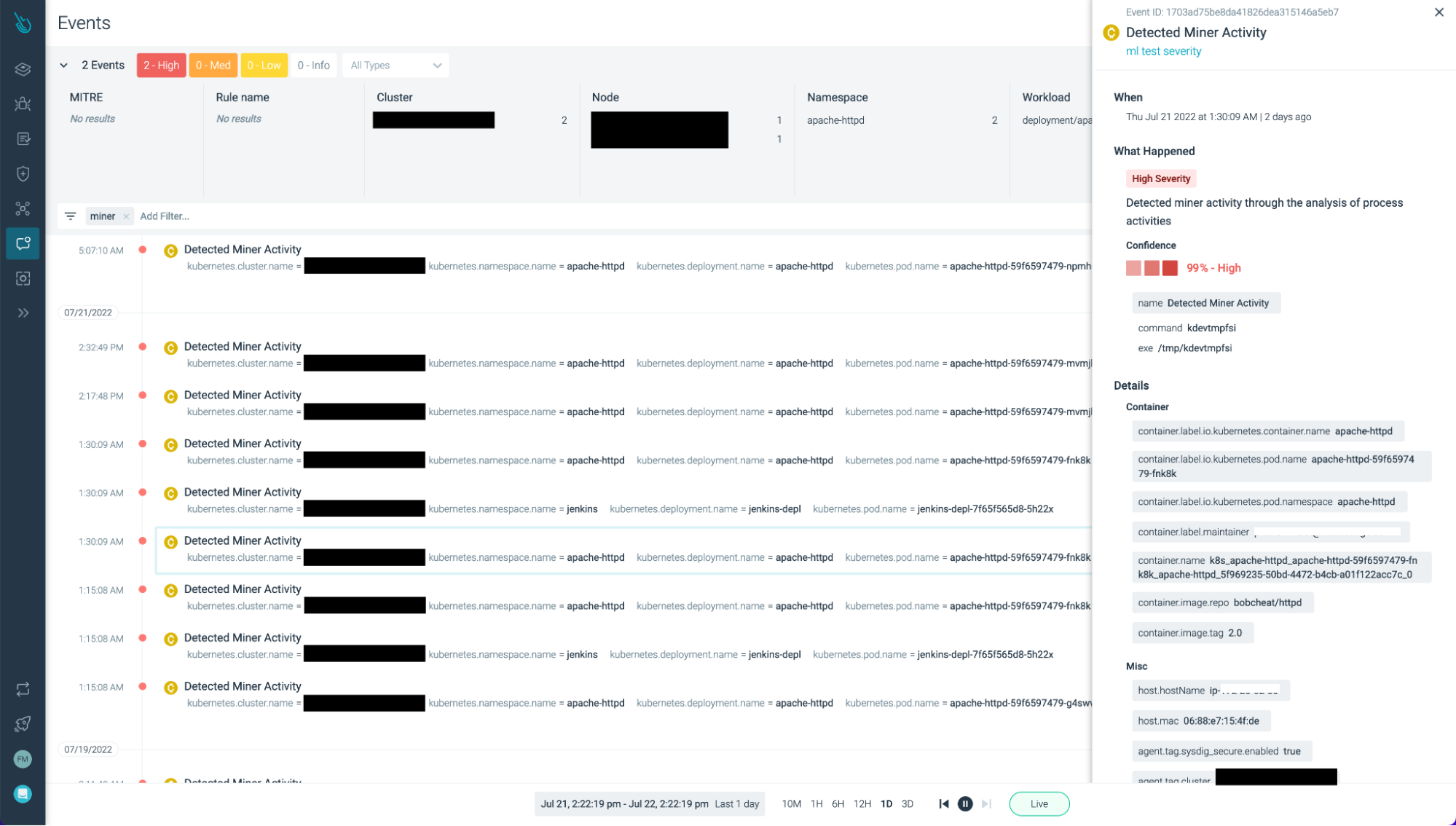This screenshot has width=1456, height=826.
Task: Toggle the 0 - Low severity filter
Action: [264, 65]
